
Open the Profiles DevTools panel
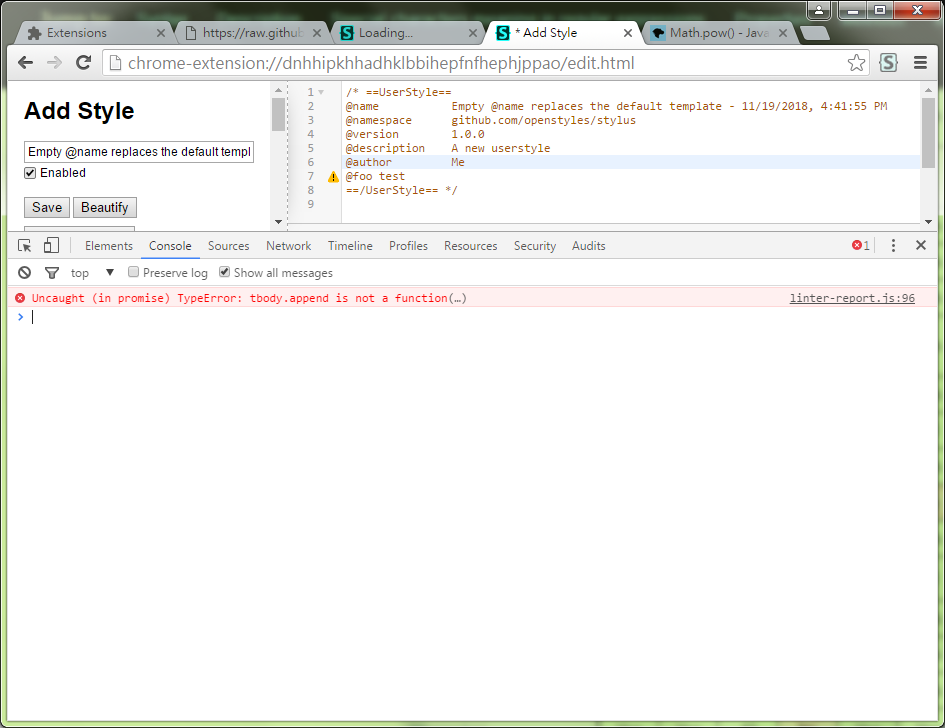pos(408,246)
